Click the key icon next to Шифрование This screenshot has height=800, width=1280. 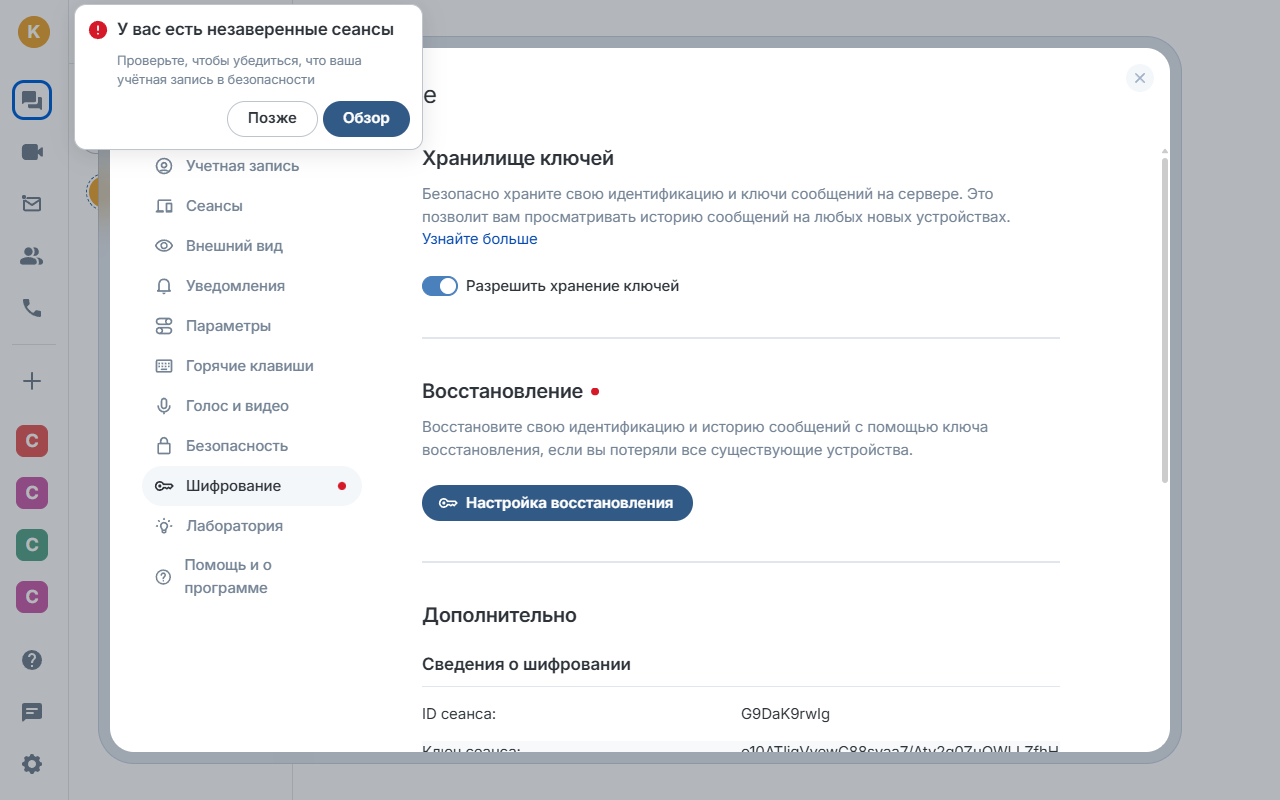click(x=164, y=486)
